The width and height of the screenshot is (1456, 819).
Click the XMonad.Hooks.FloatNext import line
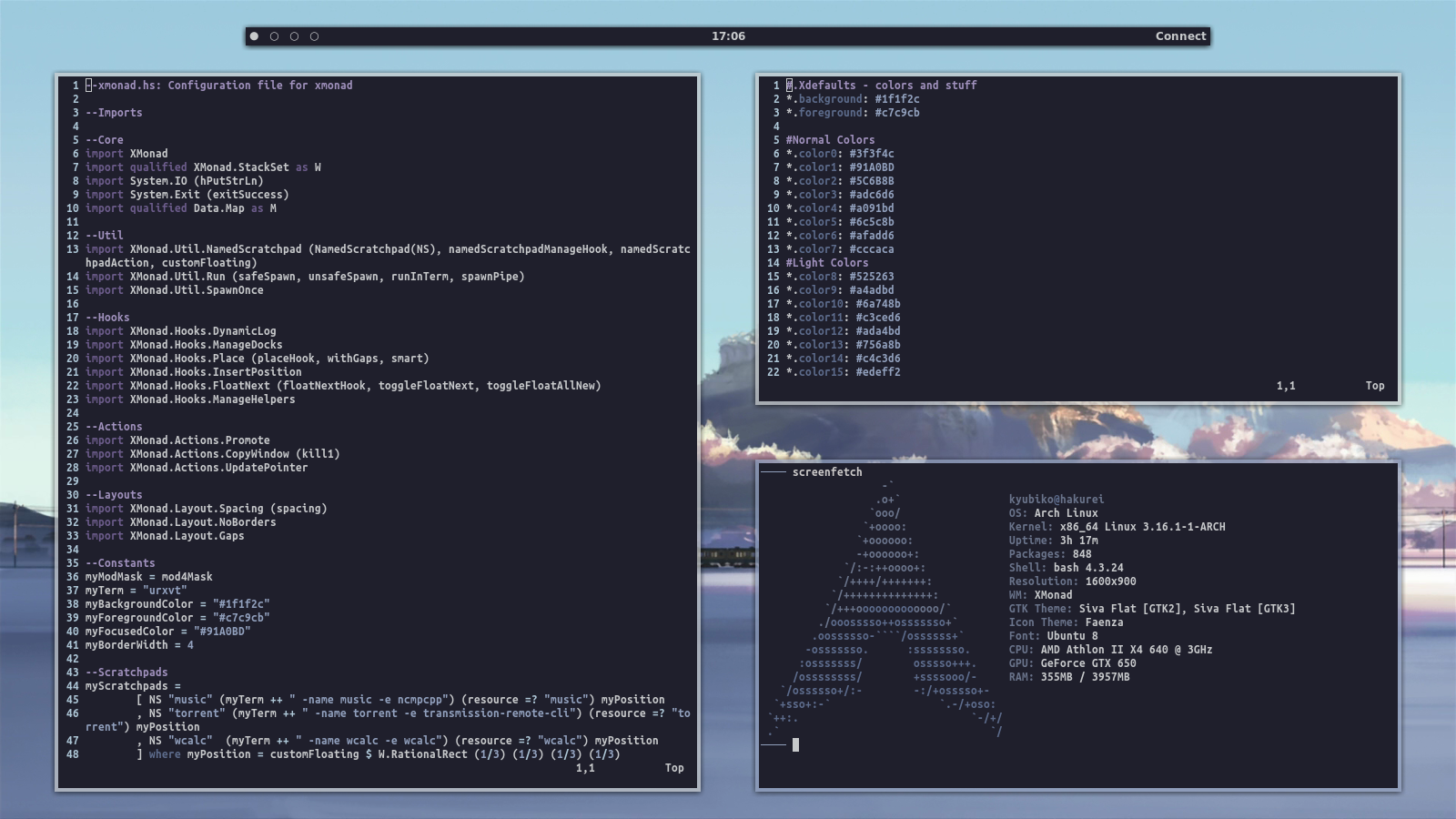pyautogui.click(x=343, y=386)
